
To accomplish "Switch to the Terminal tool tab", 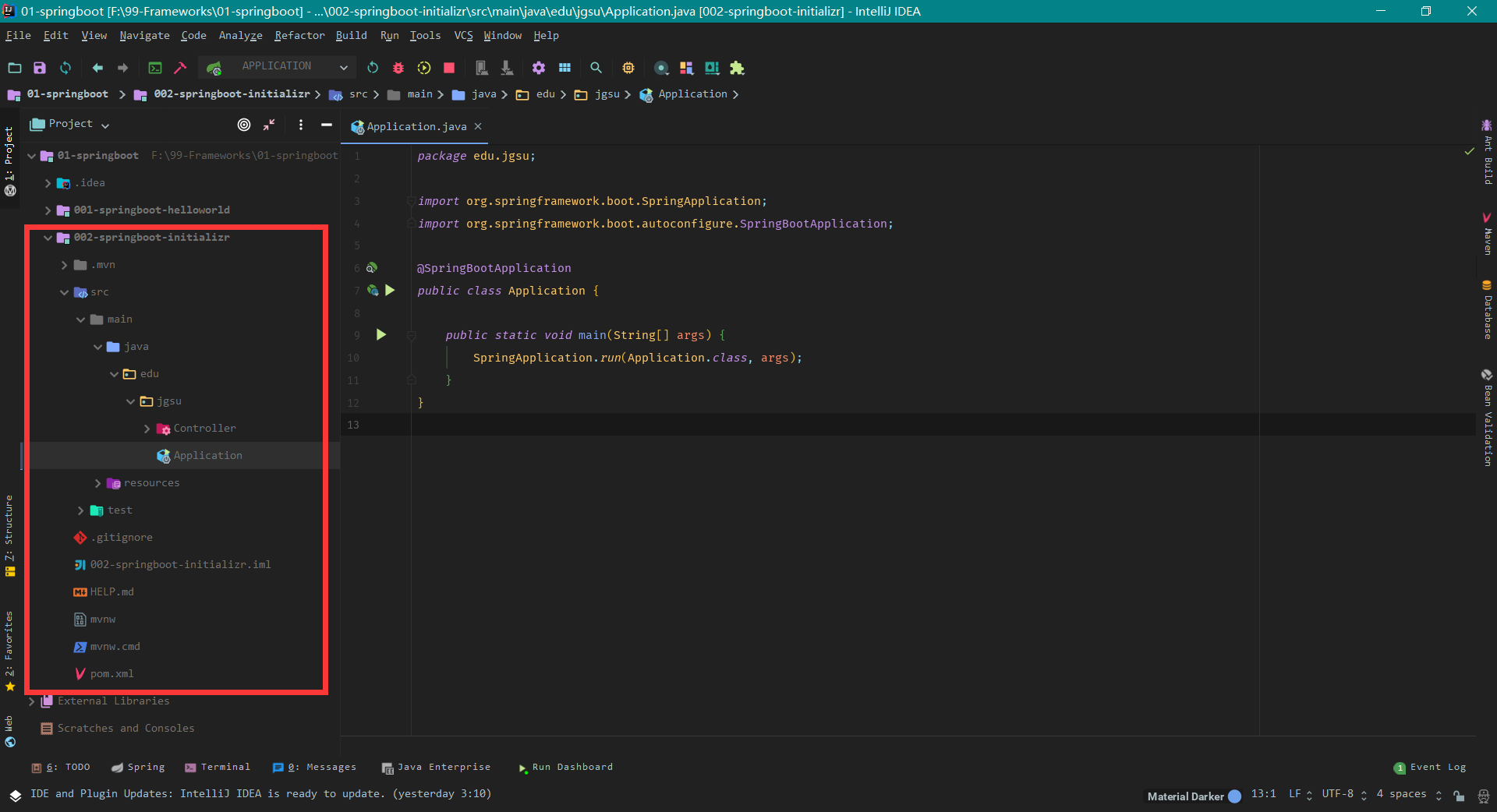I will pos(218,767).
